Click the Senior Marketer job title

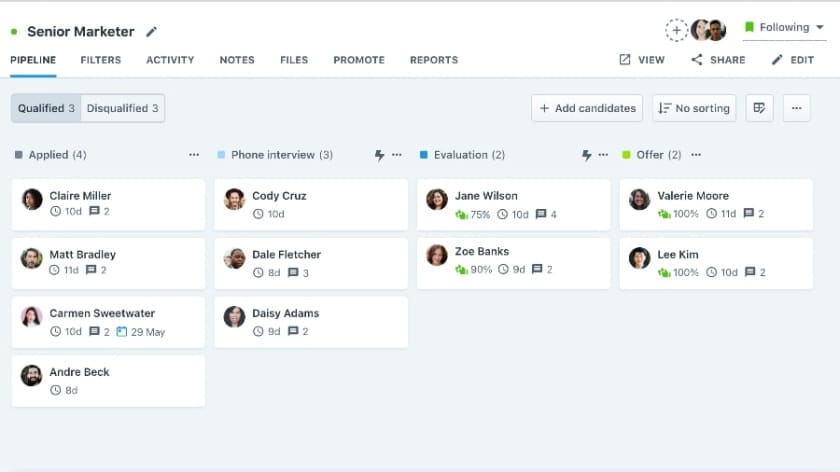[81, 32]
